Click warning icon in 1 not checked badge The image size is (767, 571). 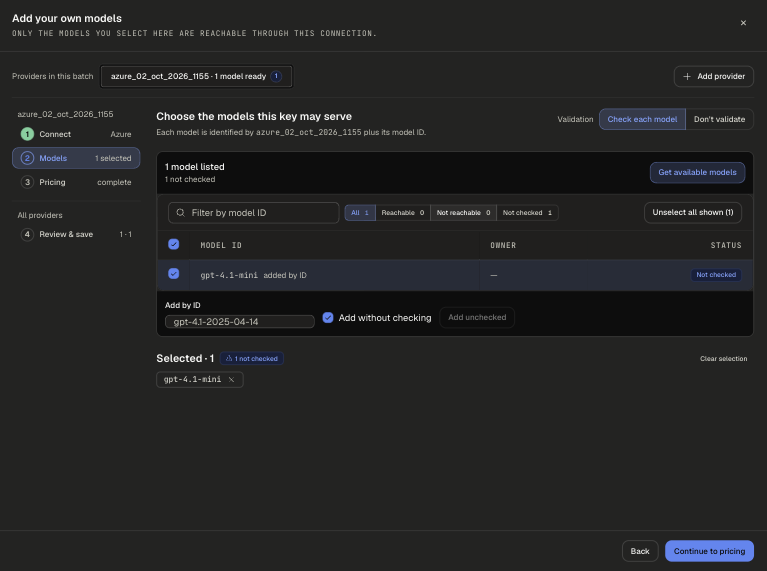[229, 358]
